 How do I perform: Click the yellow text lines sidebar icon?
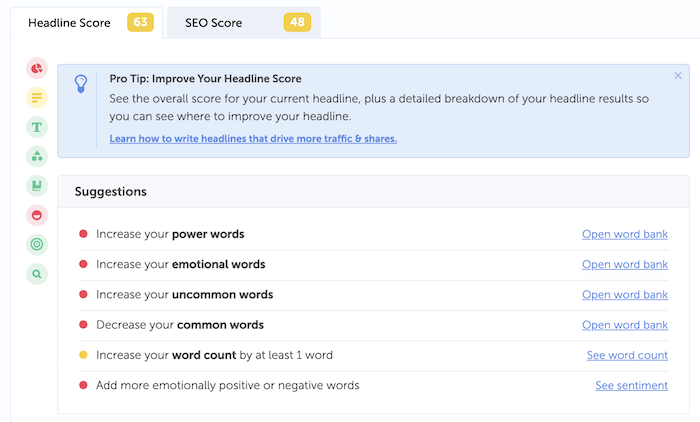coord(37,98)
